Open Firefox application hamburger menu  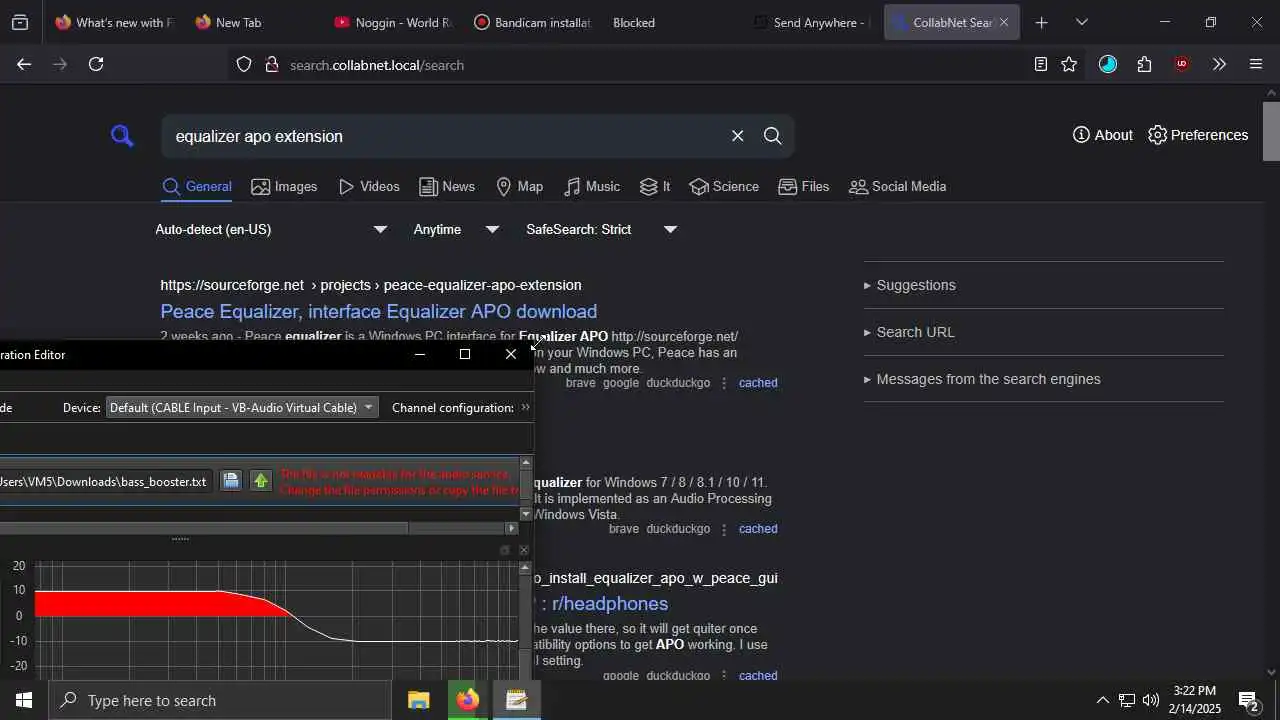coord(1256,64)
